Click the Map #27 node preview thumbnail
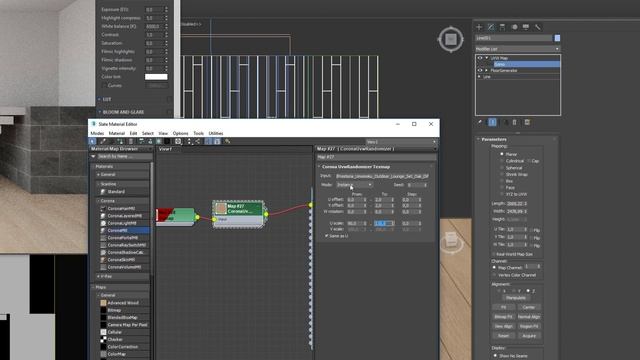 coord(221,209)
